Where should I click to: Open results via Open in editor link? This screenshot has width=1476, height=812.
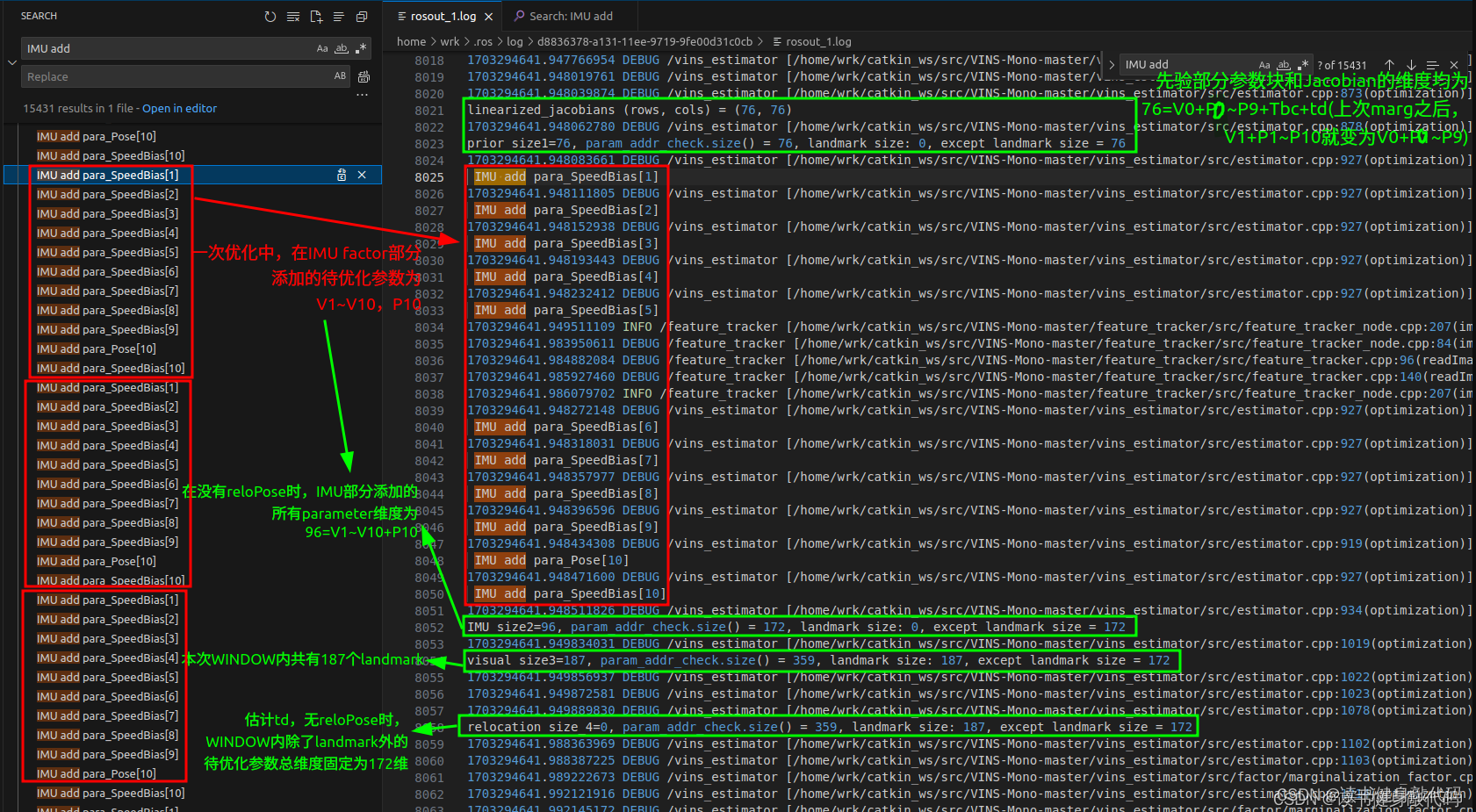(x=179, y=109)
